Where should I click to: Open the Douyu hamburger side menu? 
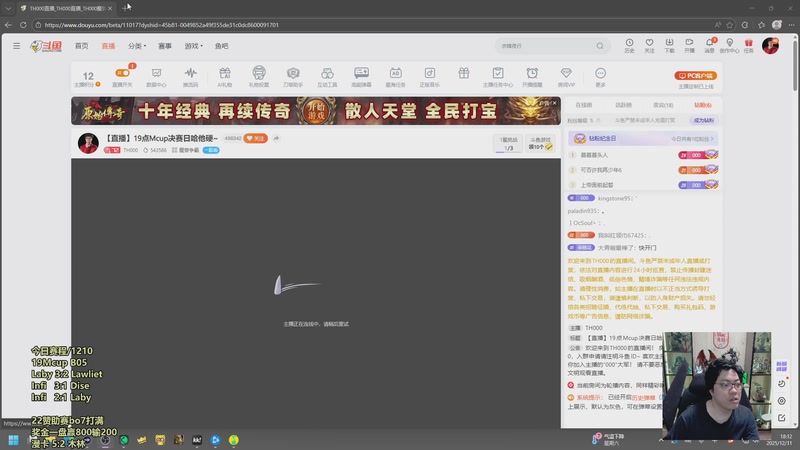click(17, 46)
